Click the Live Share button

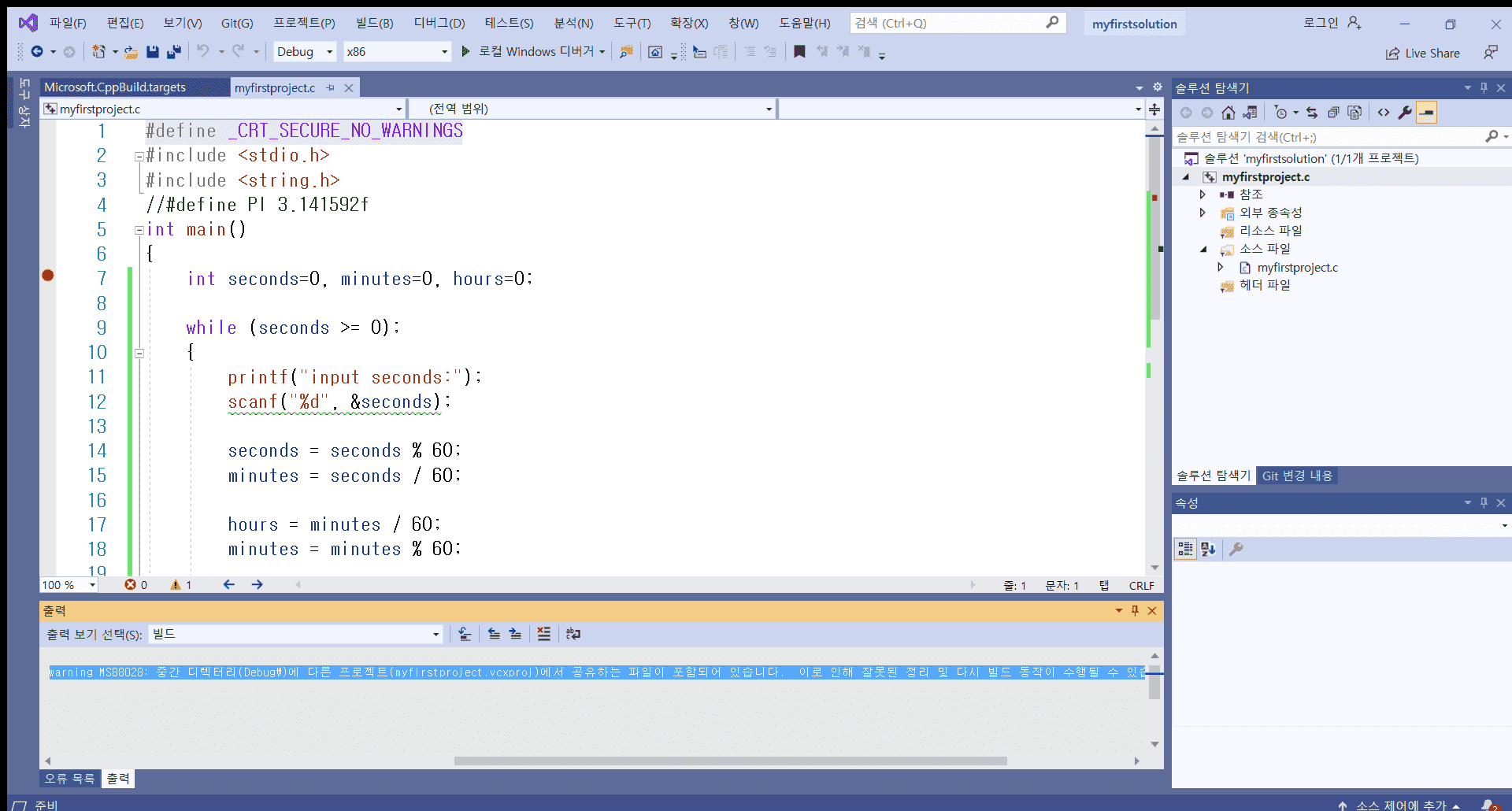pos(1423,53)
